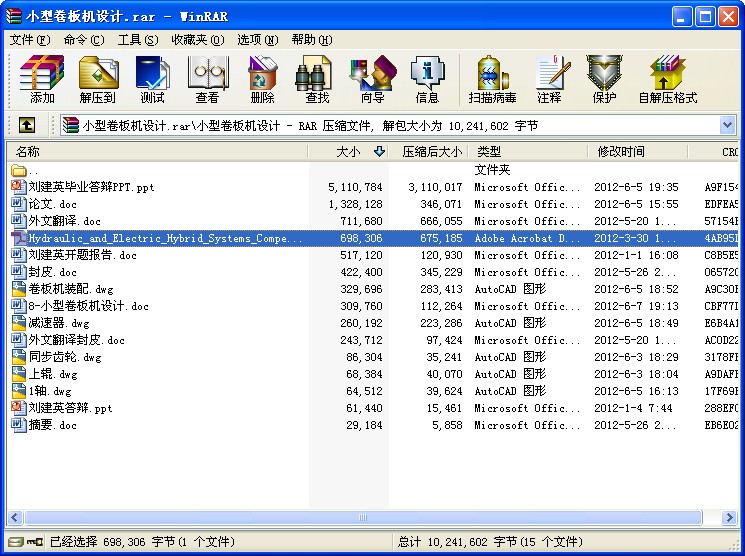Image resolution: width=745 pixels, height=556 pixels.
Task: Click the key password icon in status bar
Action: (x=35, y=542)
